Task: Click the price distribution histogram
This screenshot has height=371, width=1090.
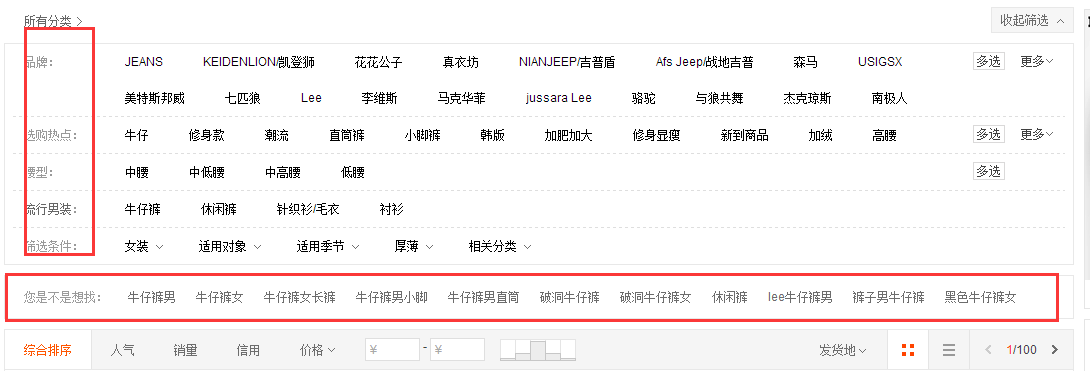Action: point(538,349)
